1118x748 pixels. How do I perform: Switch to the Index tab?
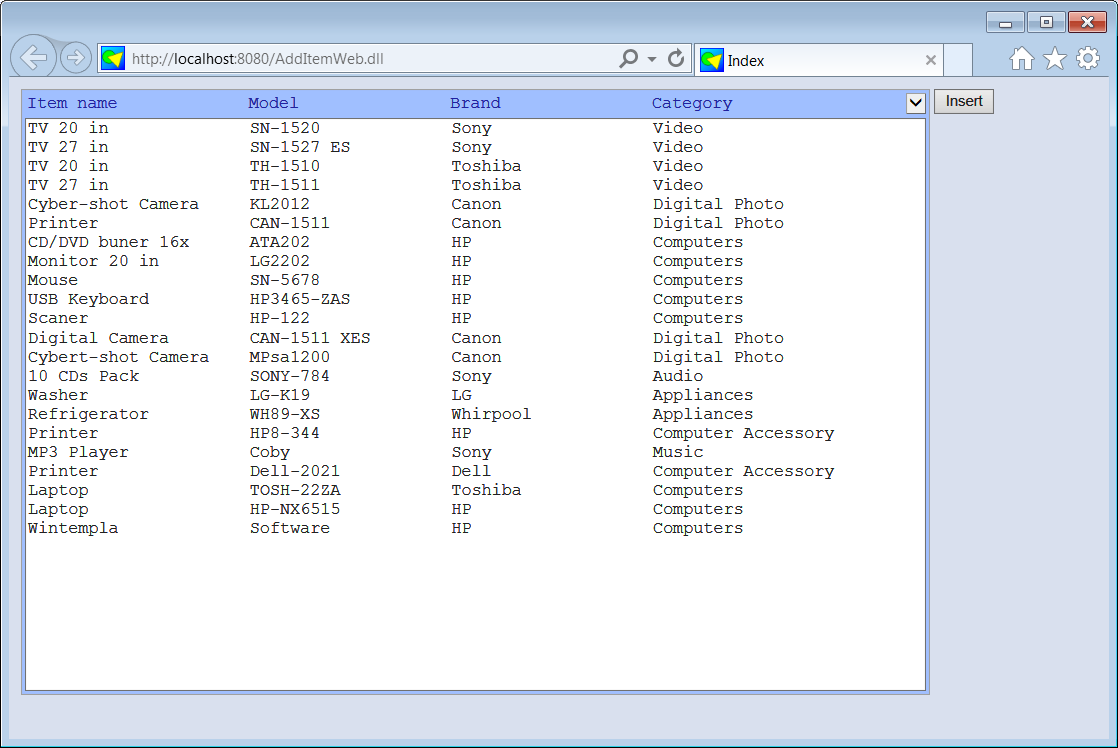point(819,61)
